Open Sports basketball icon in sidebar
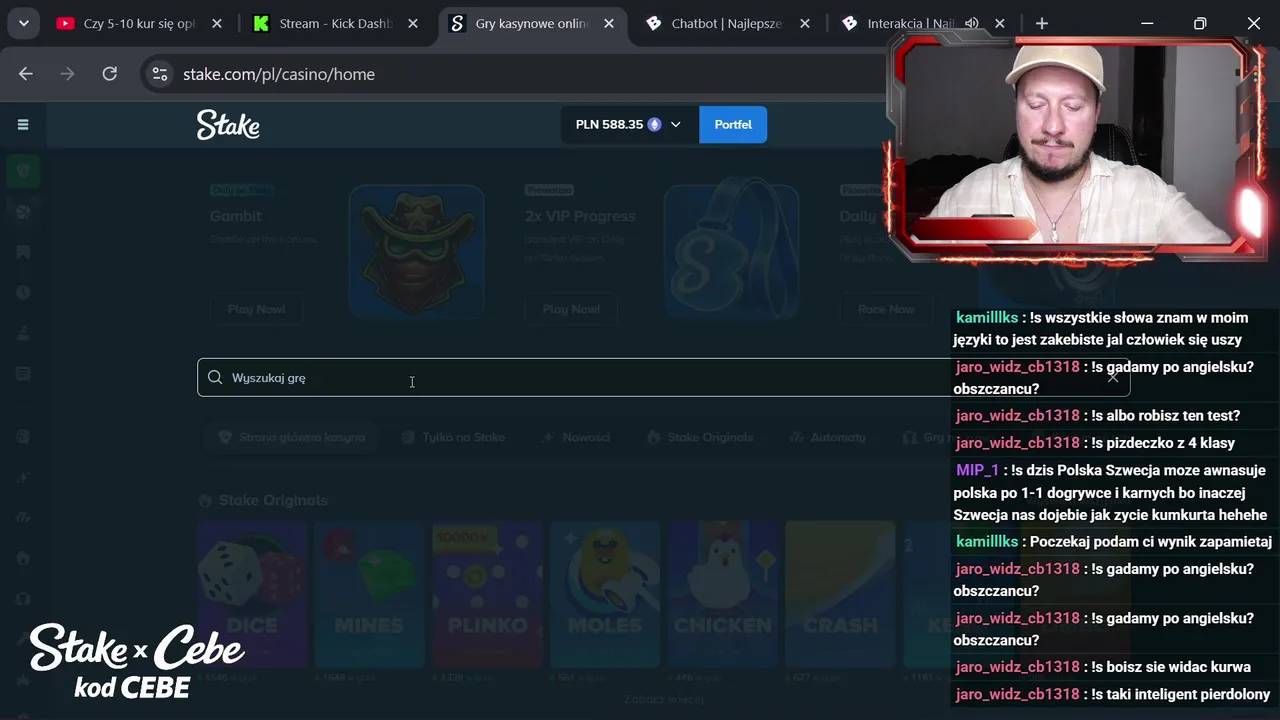The height and width of the screenshot is (720, 1280). pyautogui.click(x=23, y=211)
